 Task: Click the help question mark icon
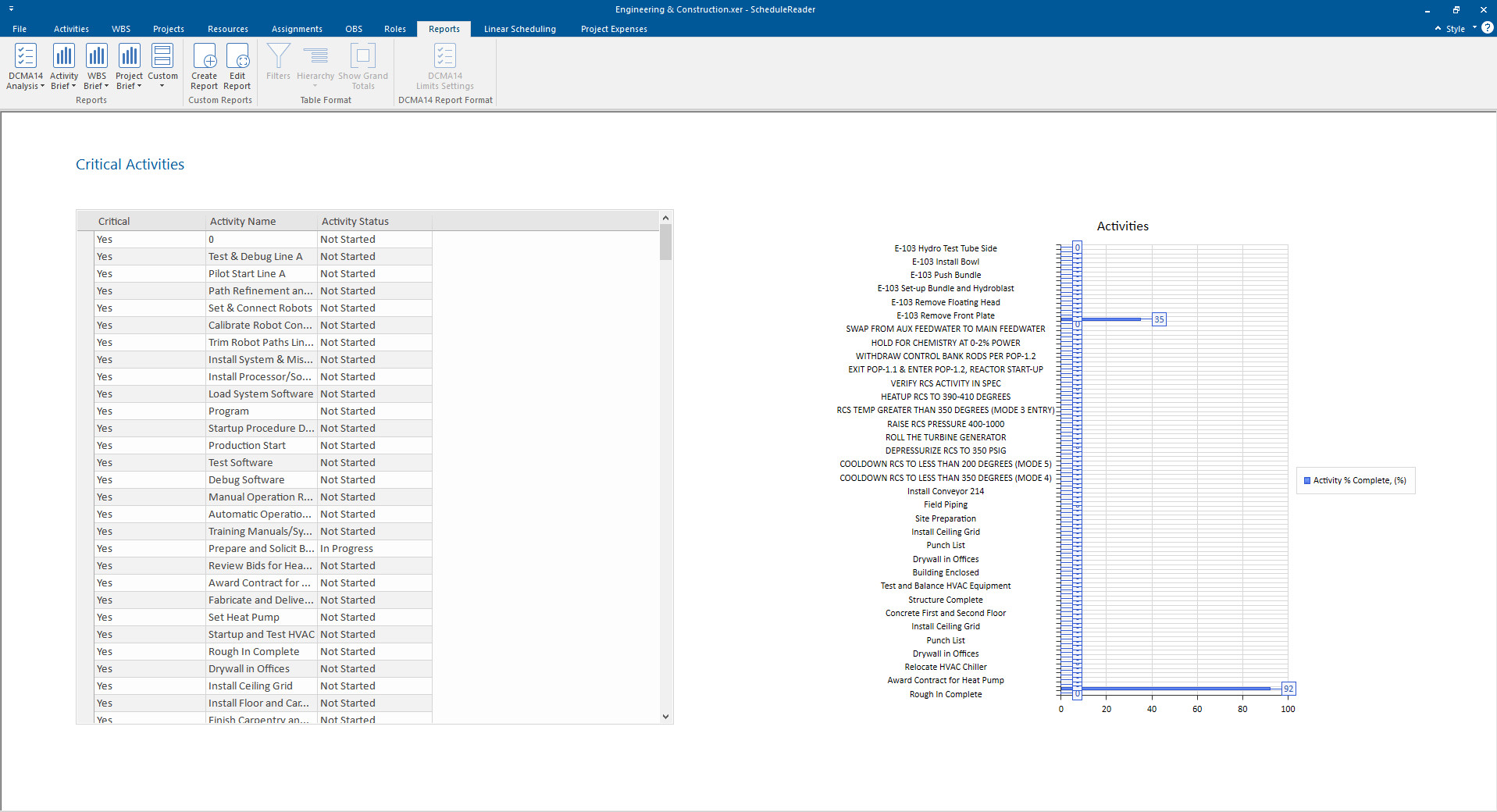pos(1488,28)
